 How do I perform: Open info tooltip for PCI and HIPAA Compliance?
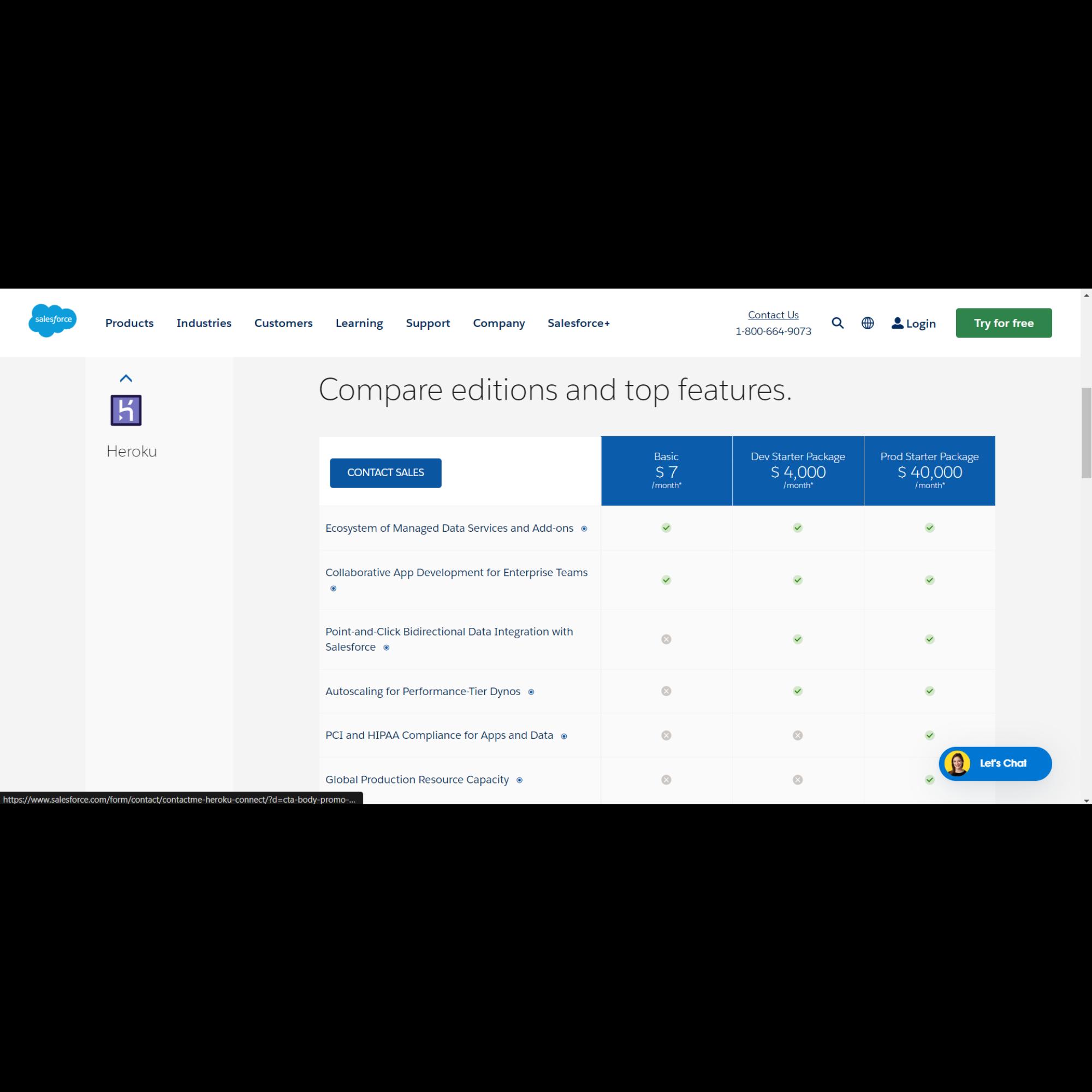pos(563,736)
